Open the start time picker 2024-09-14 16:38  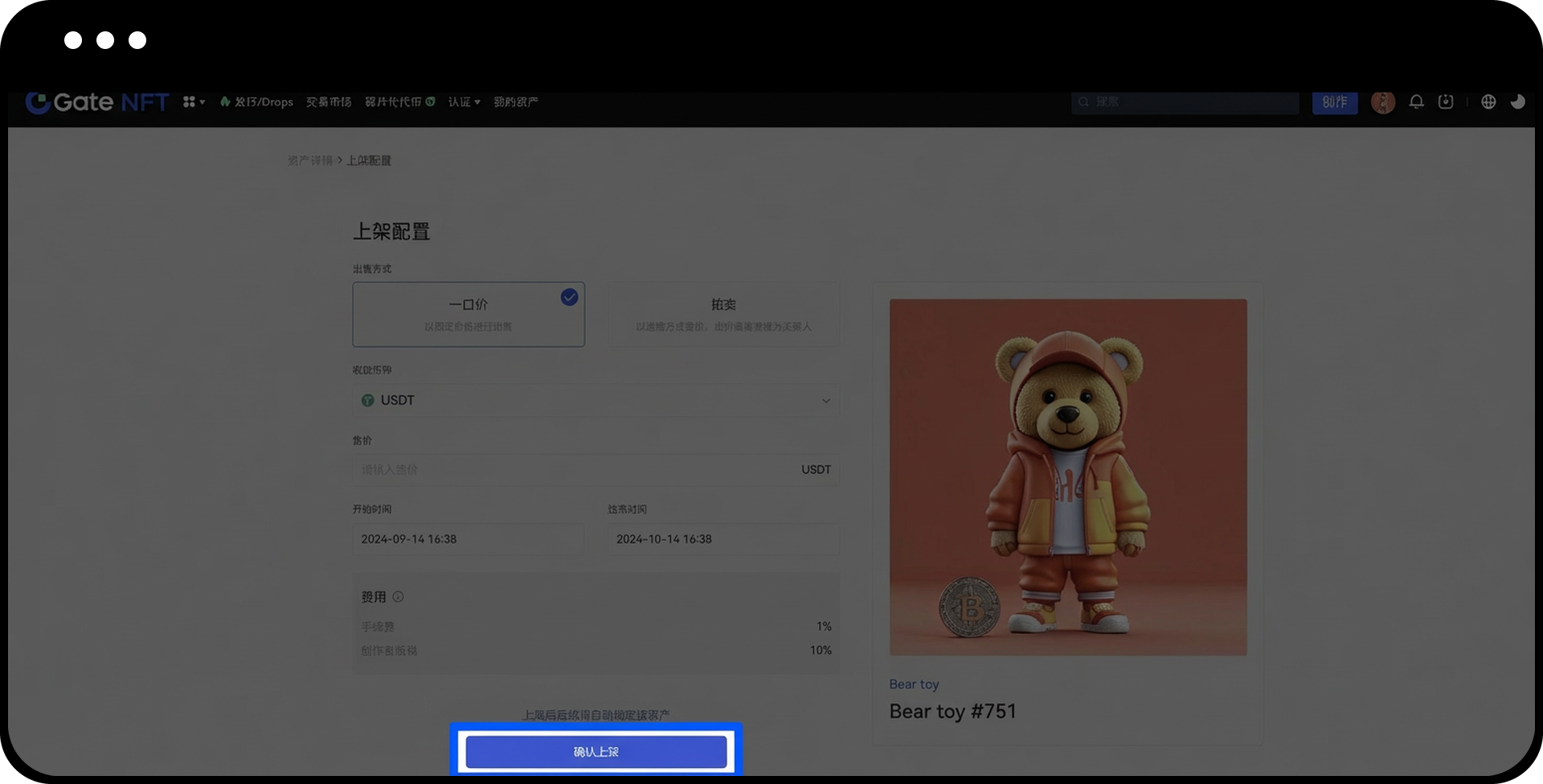tap(468, 539)
